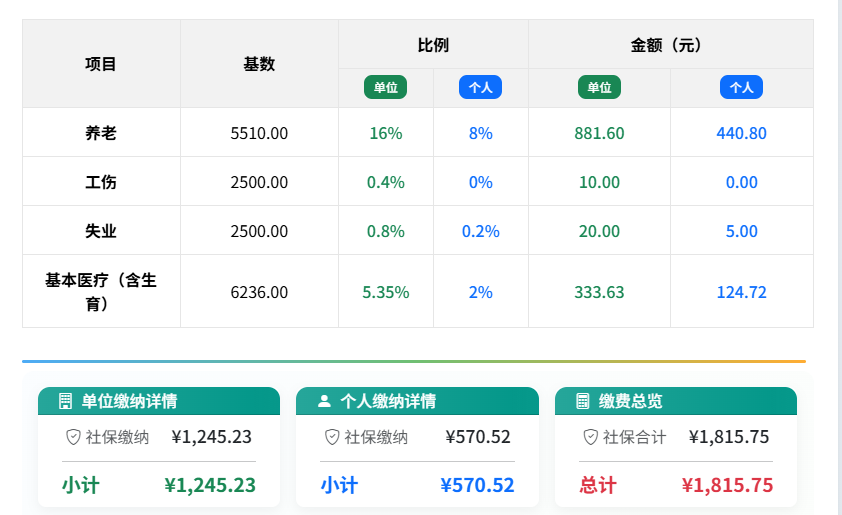Select the gray ¥1,245.23 社保缴纳 value
This screenshot has height=515, width=842.
(212, 437)
